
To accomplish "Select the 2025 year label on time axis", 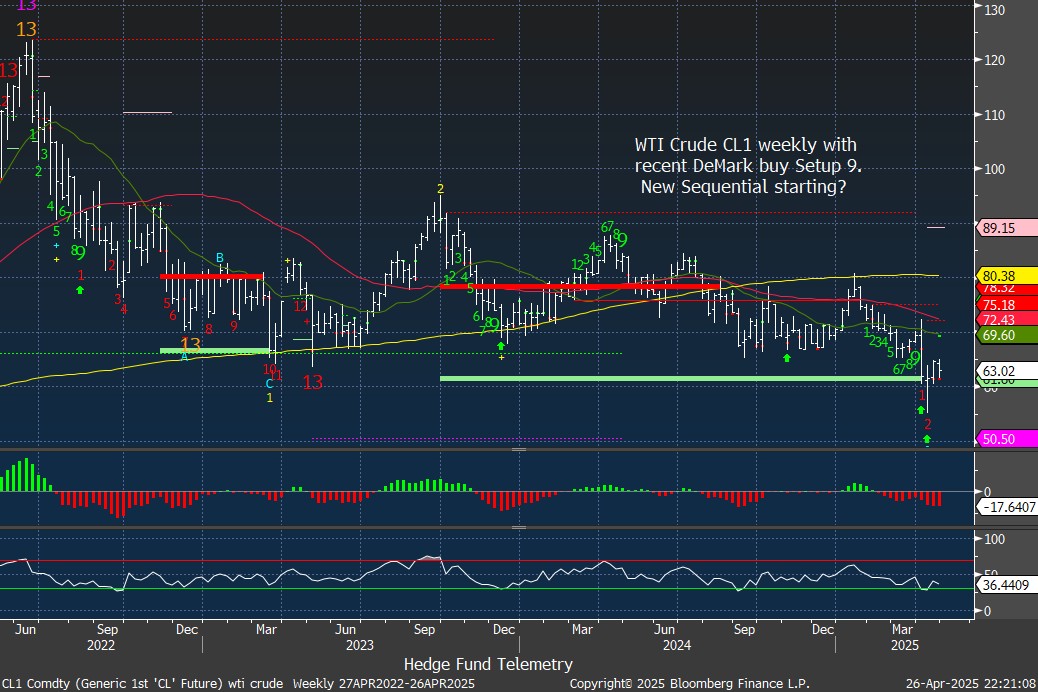I will tap(904, 645).
